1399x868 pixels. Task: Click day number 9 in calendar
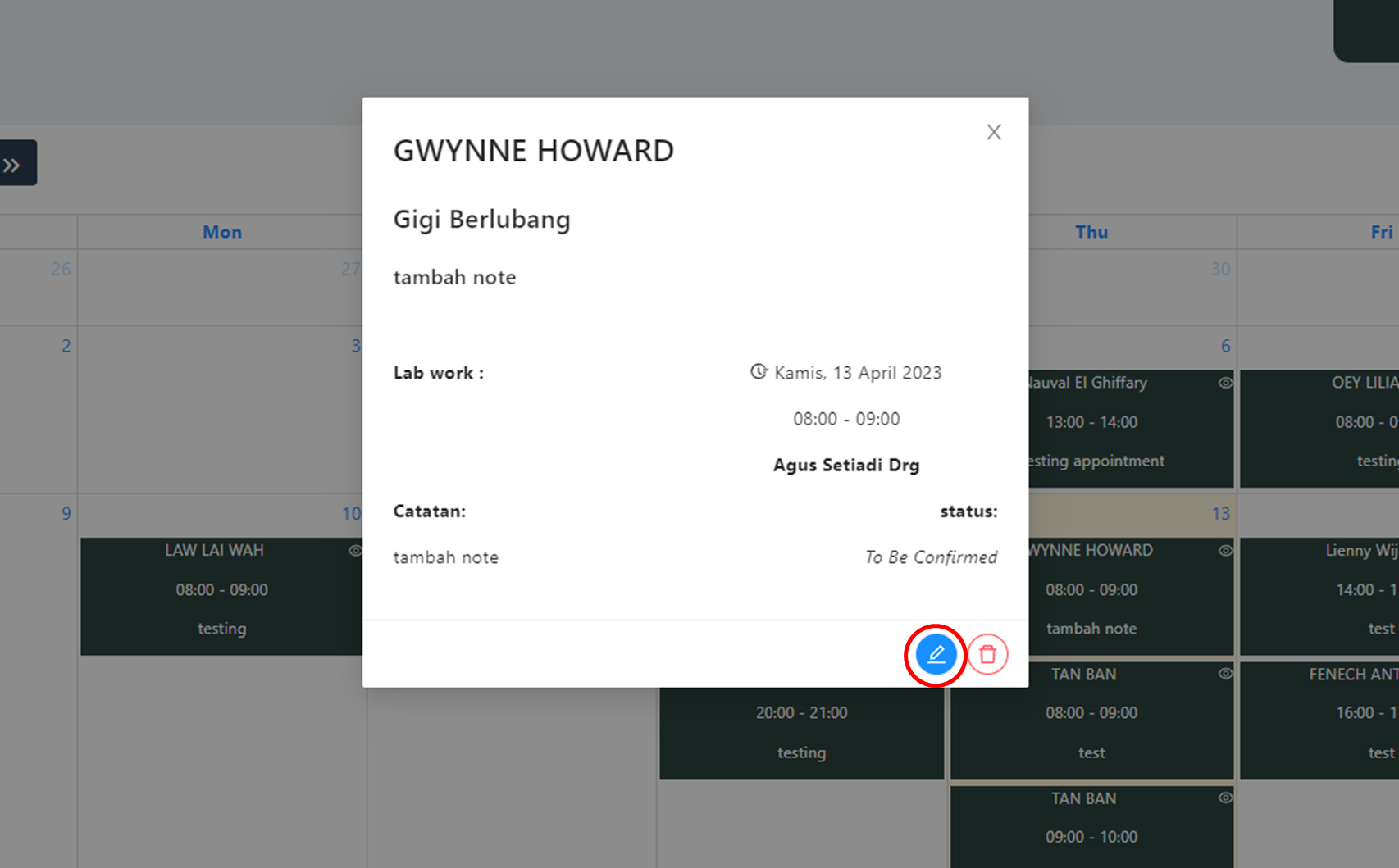pos(66,514)
